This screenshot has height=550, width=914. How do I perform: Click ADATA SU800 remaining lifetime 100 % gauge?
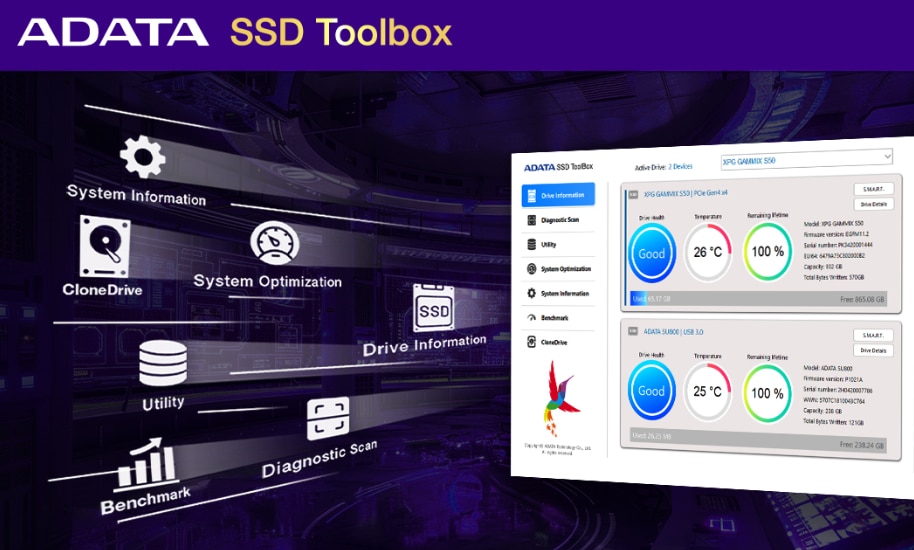pyautogui.click(x=767, y=393)
